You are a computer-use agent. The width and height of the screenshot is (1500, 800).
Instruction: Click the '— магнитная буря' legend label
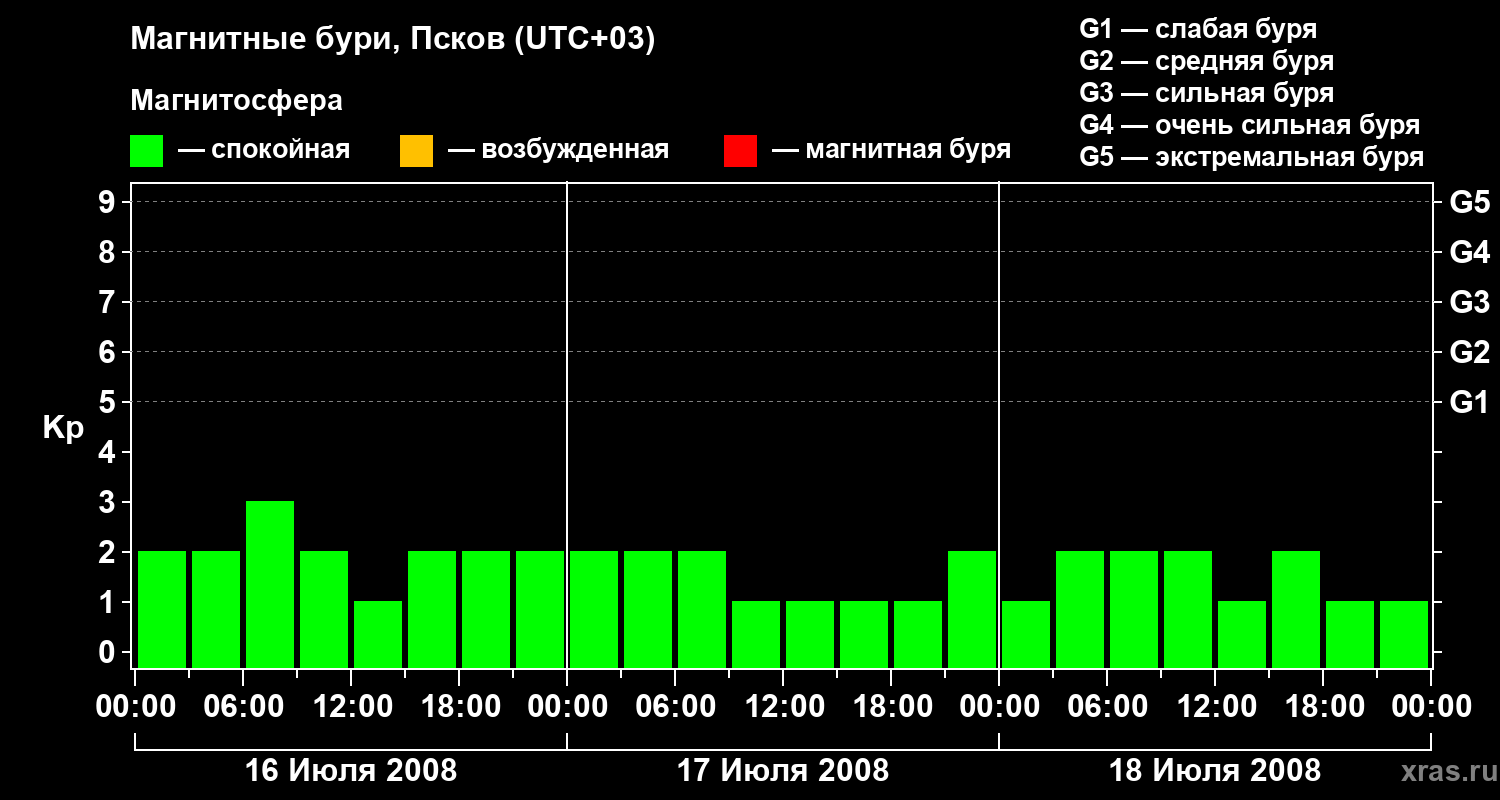pos(891,150)
